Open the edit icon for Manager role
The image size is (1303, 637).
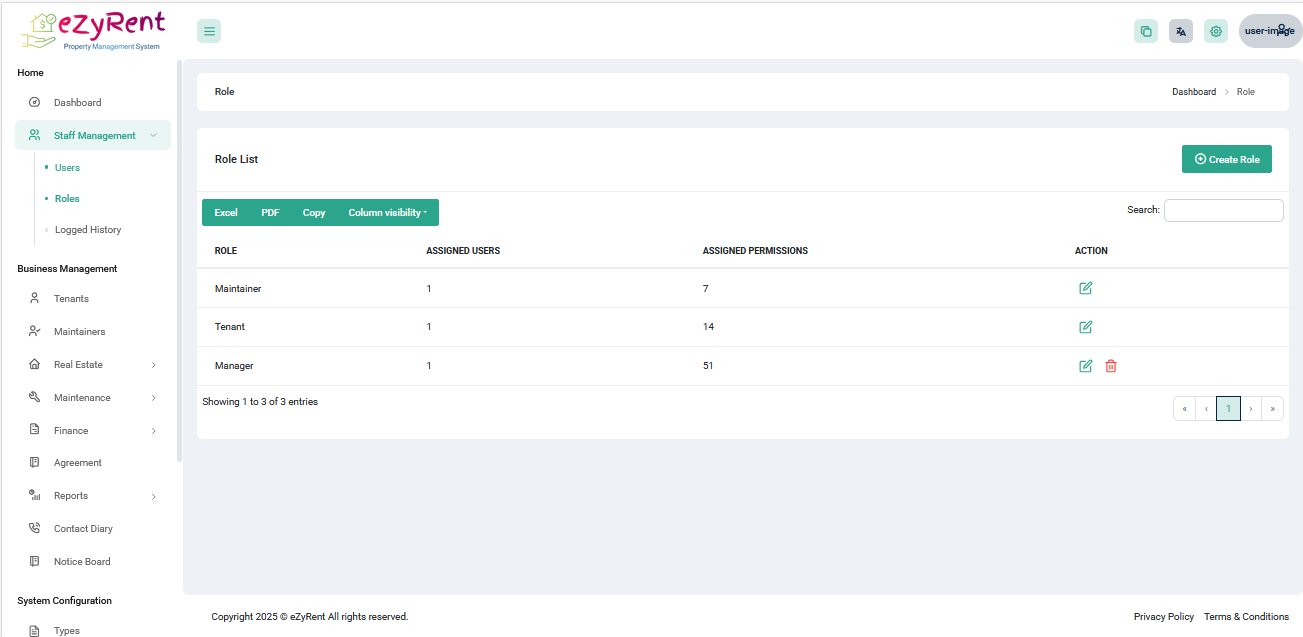point(1085,366)
